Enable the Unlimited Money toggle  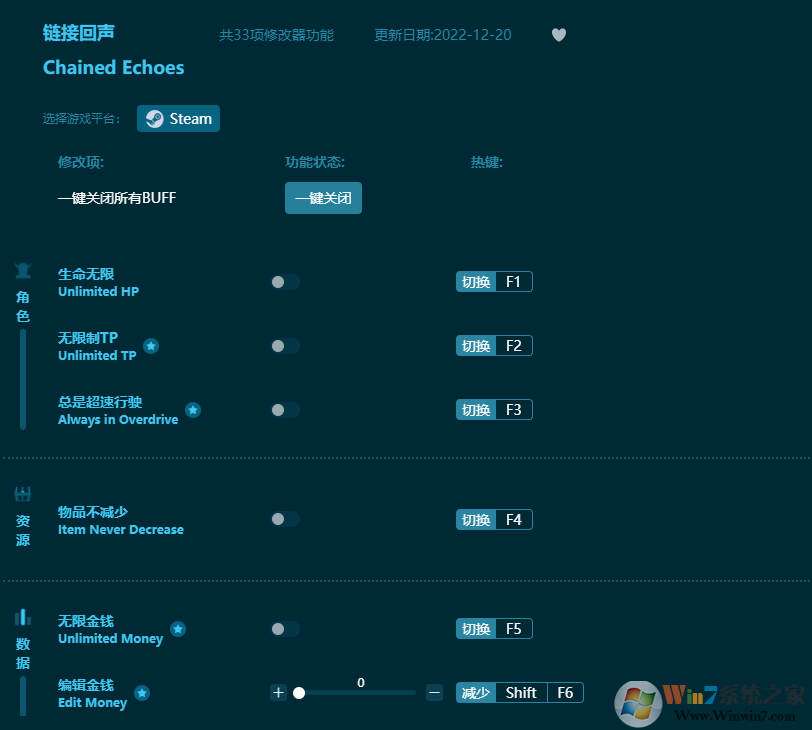coord(285,628)
